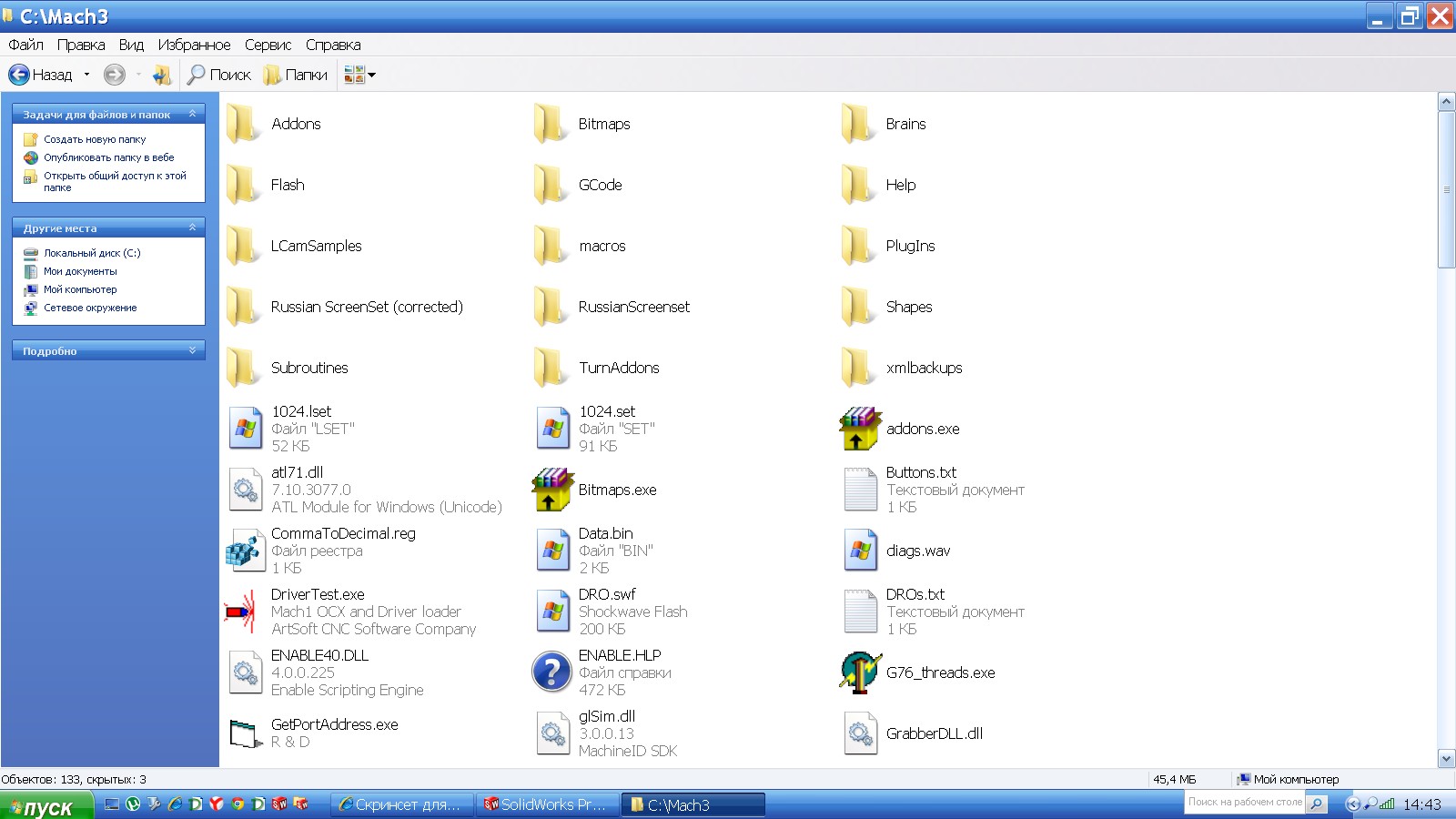The height and width of the screenshot is (819, 1456).
Task: Open the Сервис menu
Action: [268, 45]
